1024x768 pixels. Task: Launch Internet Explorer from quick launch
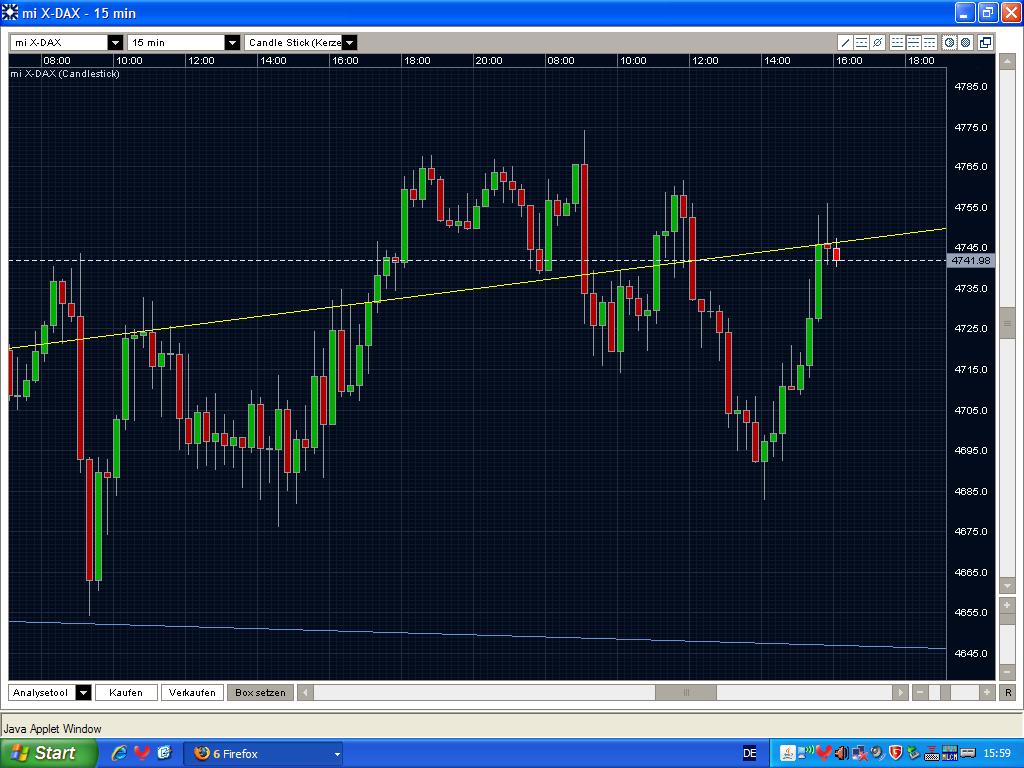pos(119,753)
